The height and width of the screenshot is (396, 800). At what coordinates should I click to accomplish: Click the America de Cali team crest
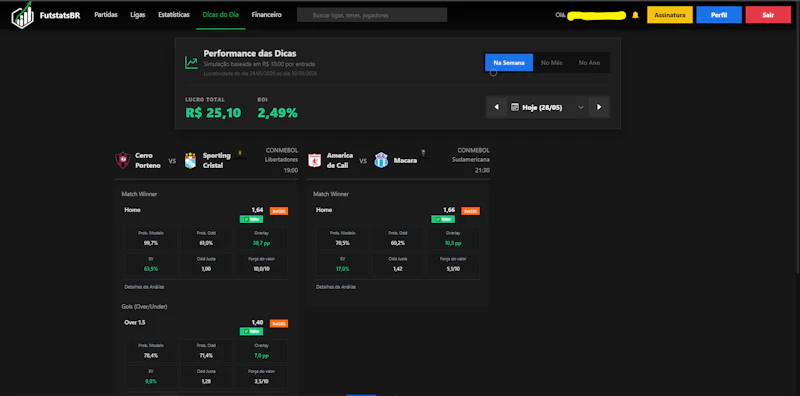coord(314,160)
